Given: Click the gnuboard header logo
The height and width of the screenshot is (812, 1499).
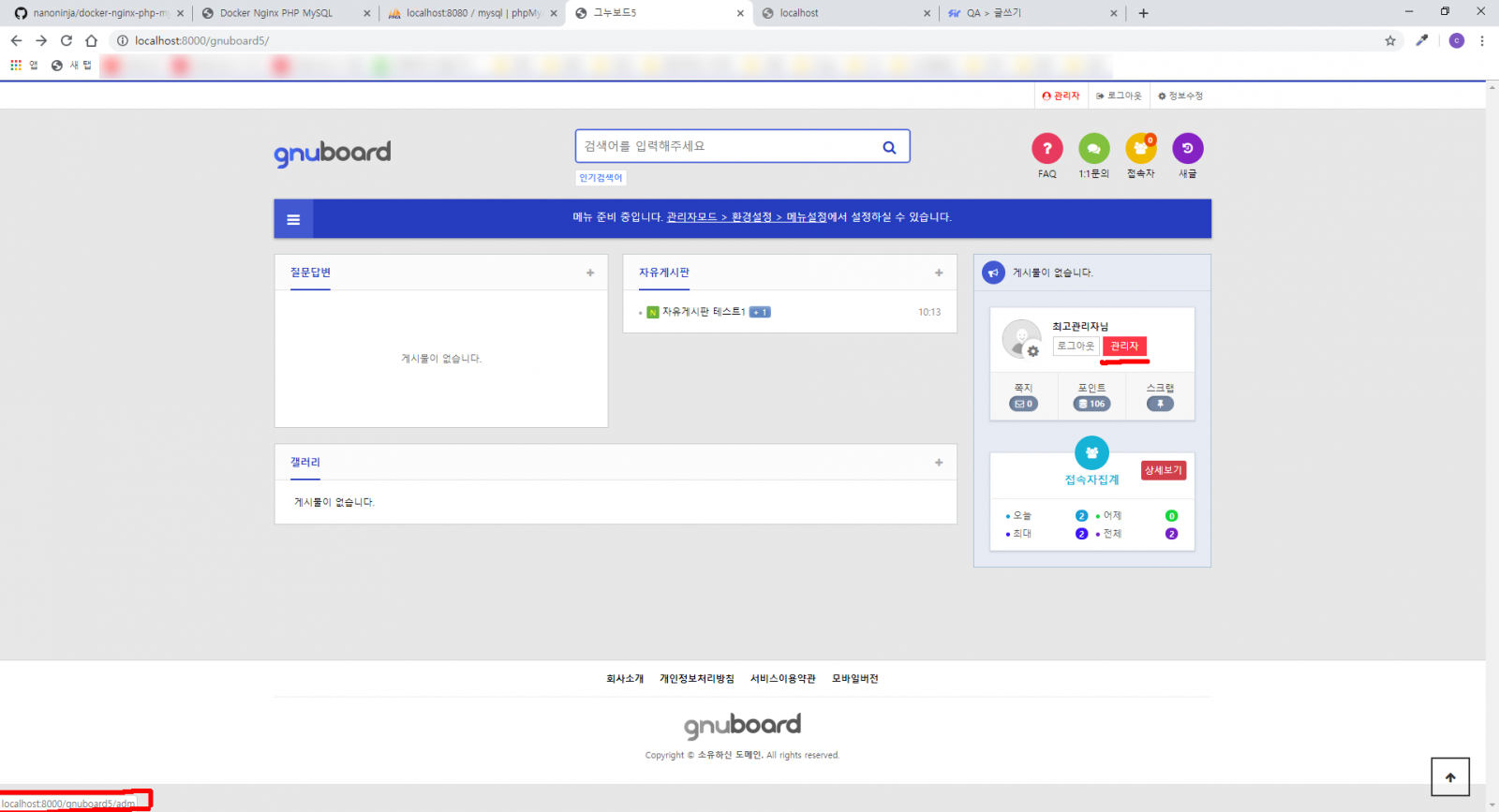Looking at the screenshot, I should (x=333, y=153).
